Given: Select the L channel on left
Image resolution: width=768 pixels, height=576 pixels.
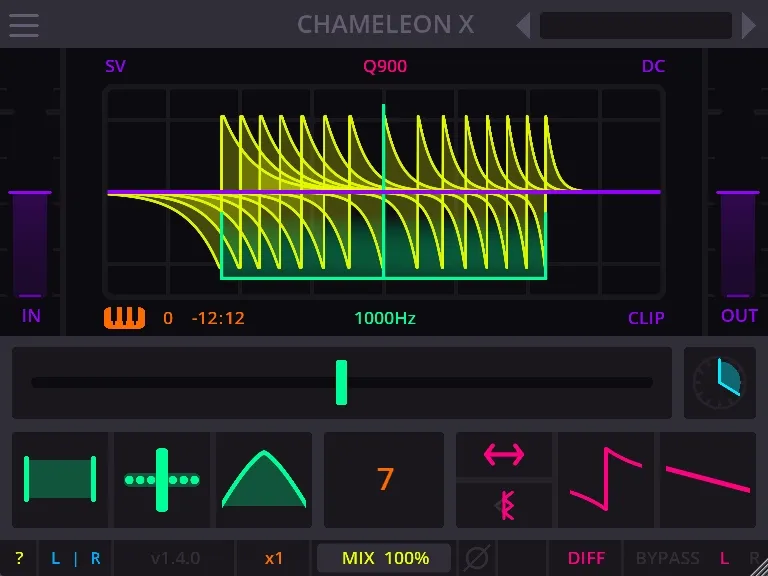Looking at the screenshot, I should pos(55,558).
